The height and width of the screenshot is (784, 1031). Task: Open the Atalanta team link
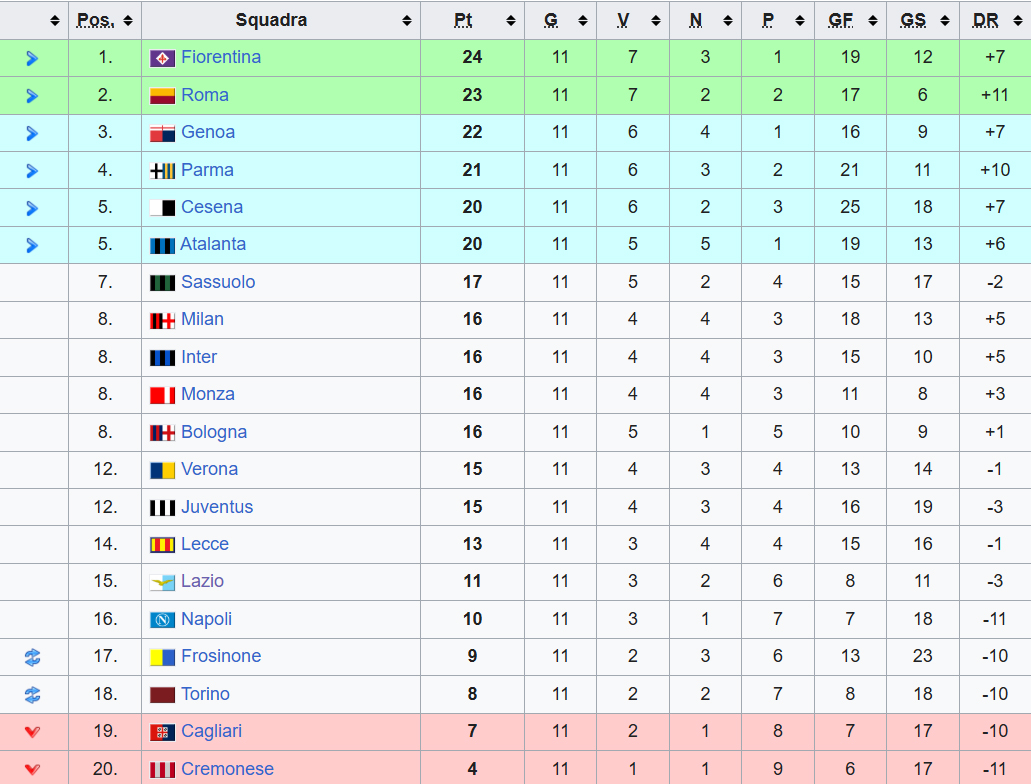coord(213,244)
